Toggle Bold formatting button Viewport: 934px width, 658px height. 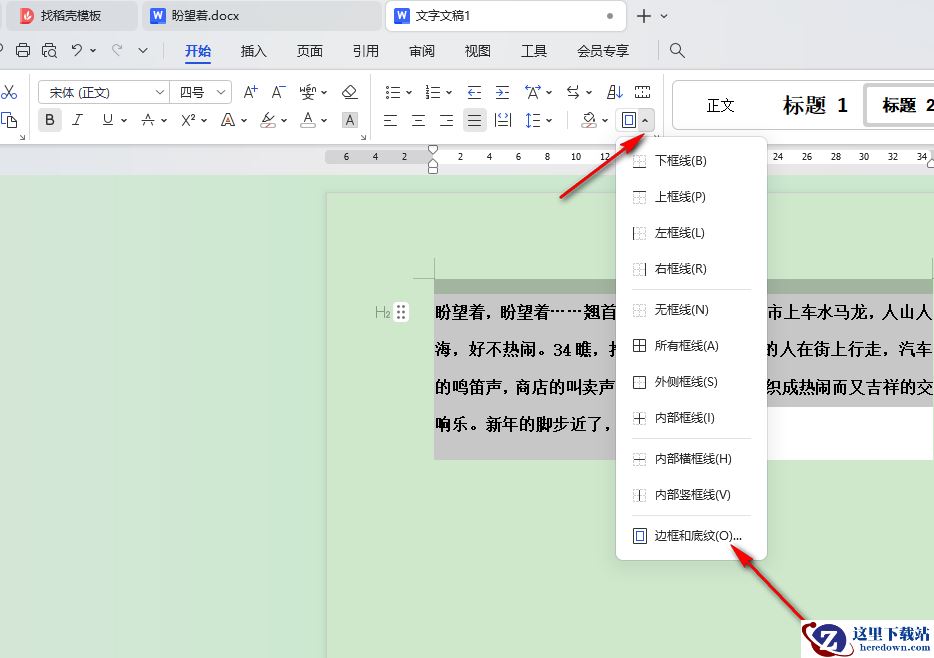click(x=50, y=120)
